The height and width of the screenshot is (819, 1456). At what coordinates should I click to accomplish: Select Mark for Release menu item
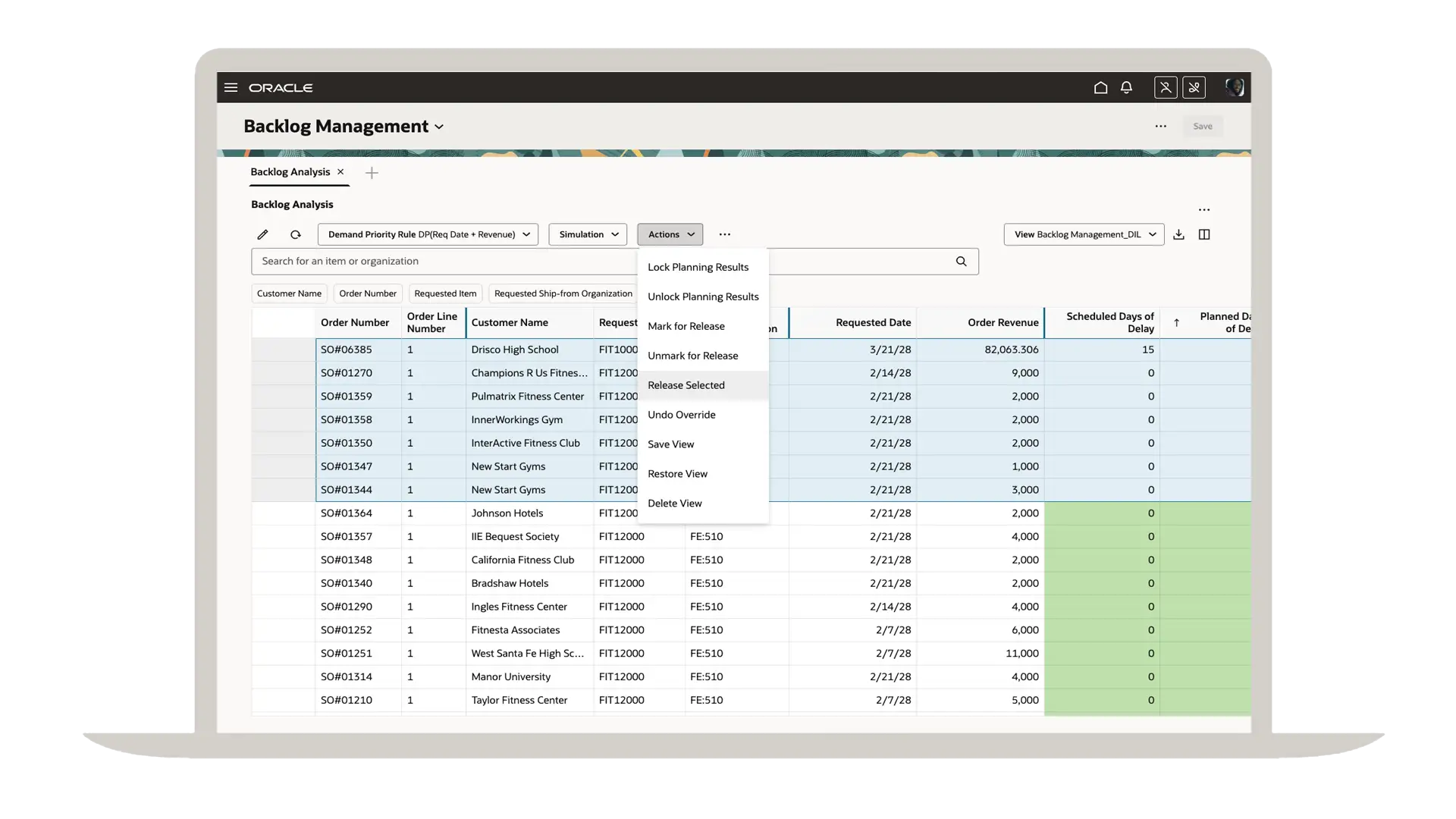(x=686, y=326)
